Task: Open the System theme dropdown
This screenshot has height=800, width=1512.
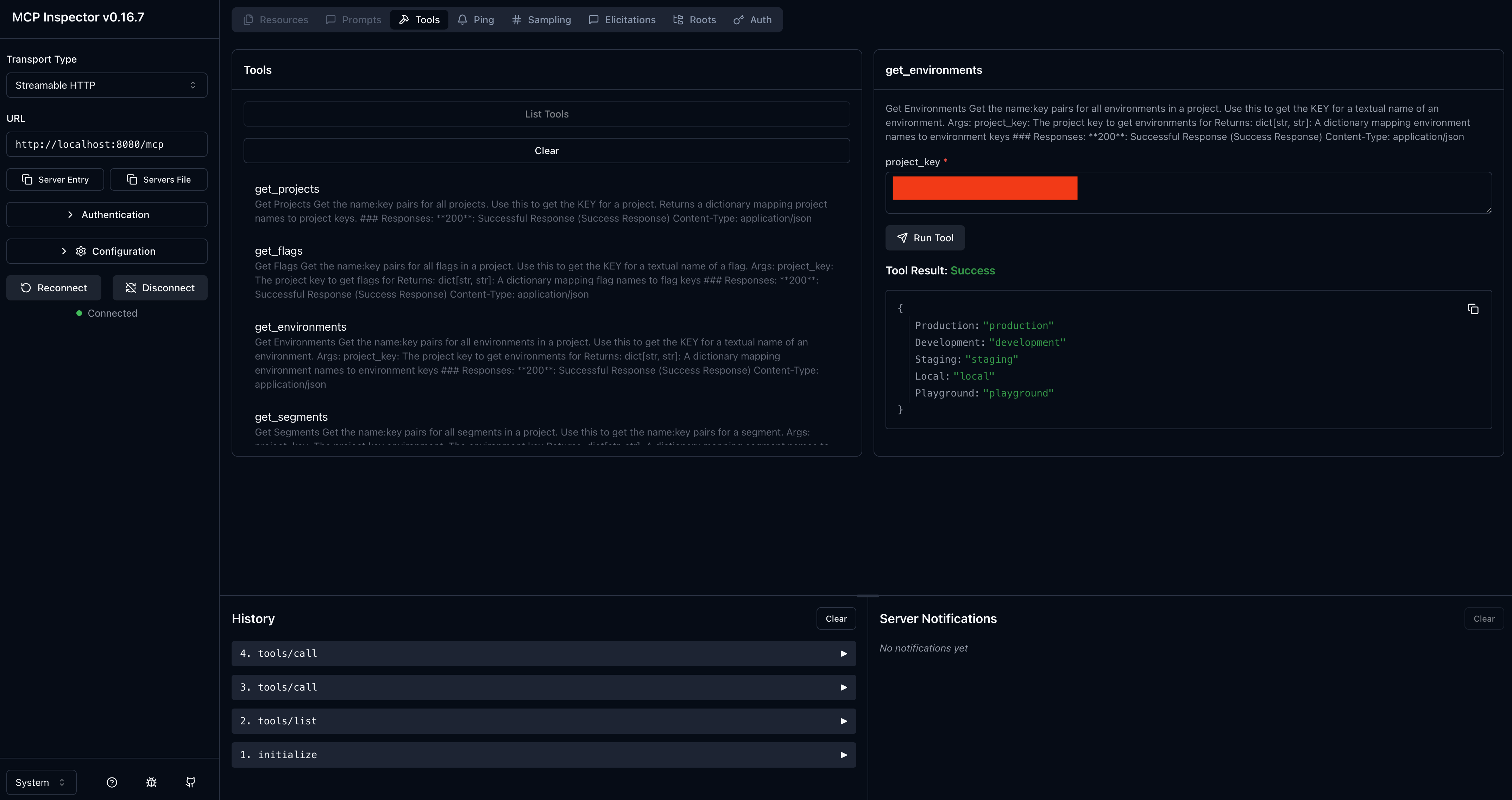Action: point(41,782)
